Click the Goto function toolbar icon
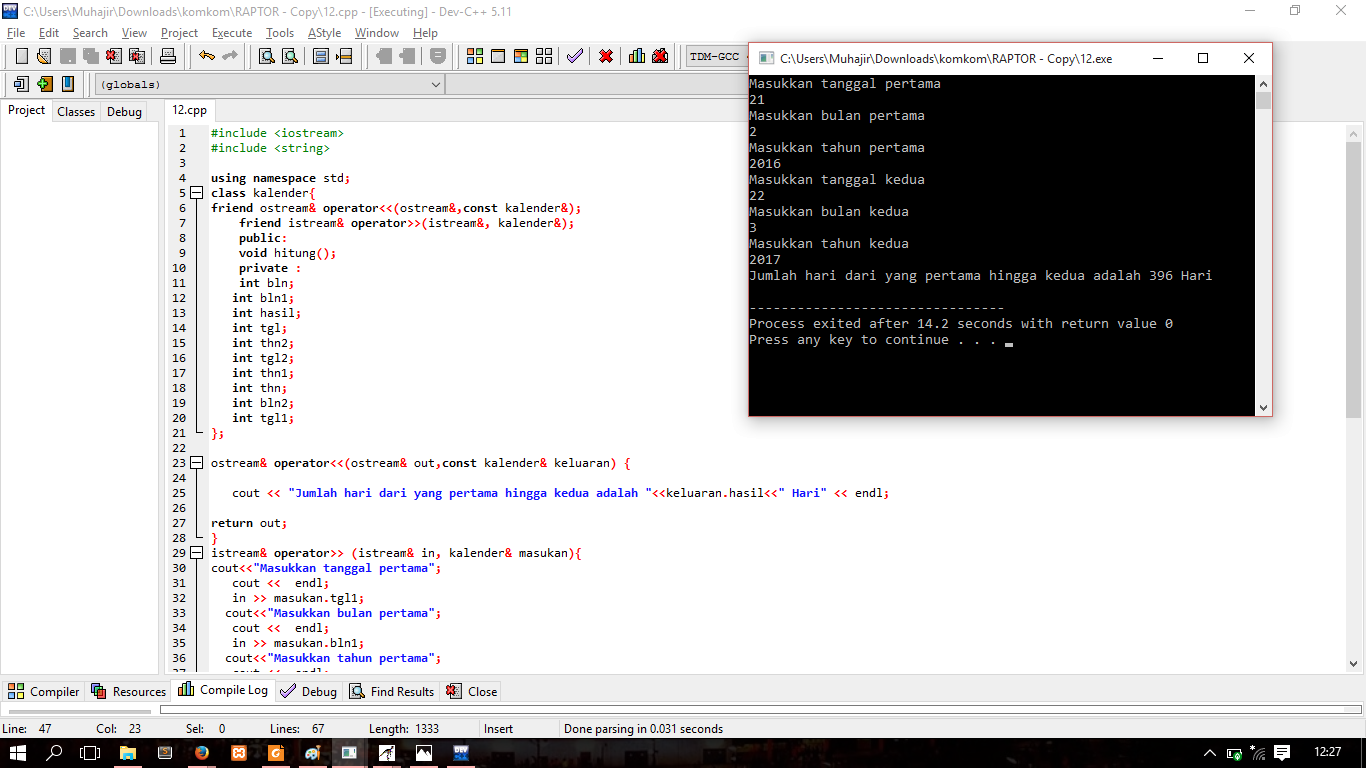 321,56
